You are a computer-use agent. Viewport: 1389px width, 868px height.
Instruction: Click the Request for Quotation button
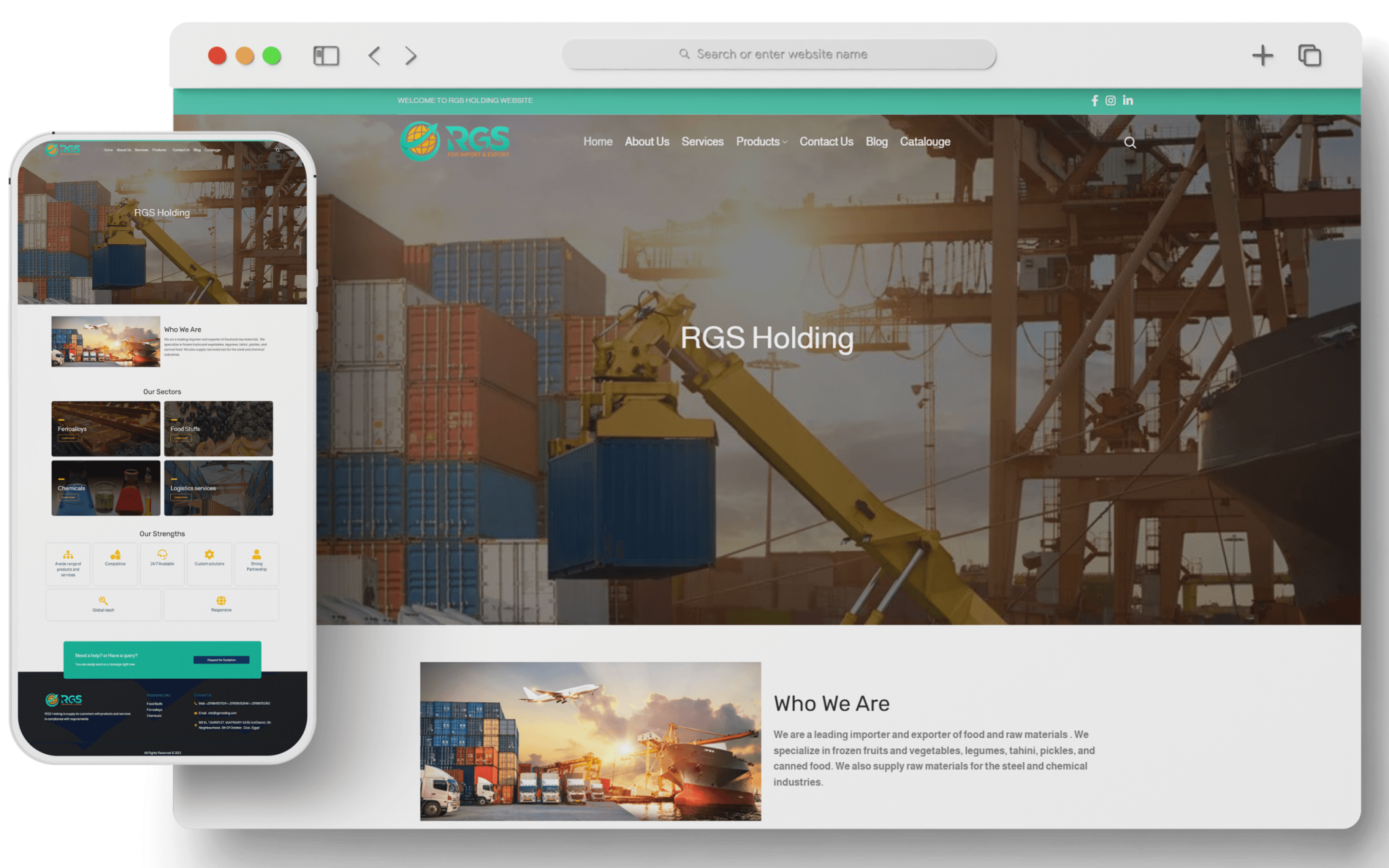(x=221, y=660)
